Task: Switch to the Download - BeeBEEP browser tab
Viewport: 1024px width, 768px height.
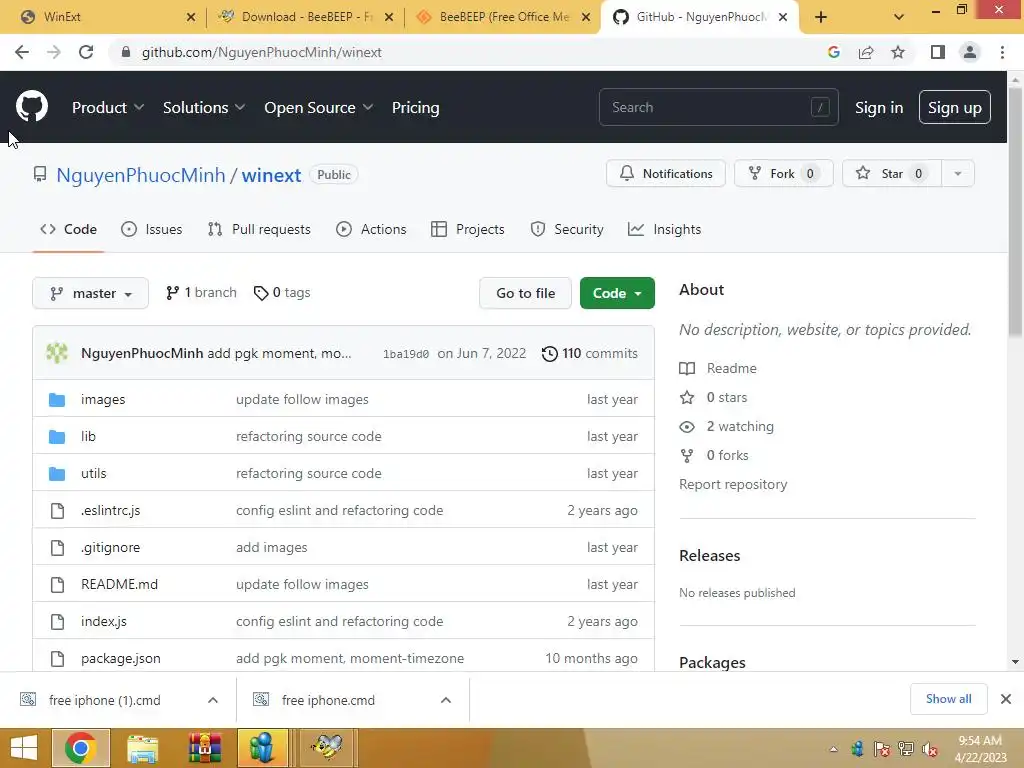Action: coord(305,17)
